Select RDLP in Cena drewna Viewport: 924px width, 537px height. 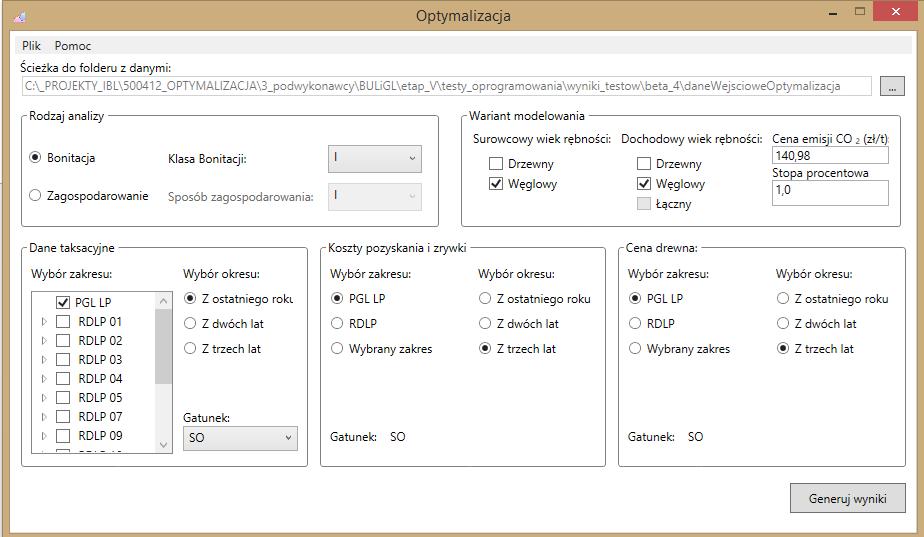tap(635, 323)
